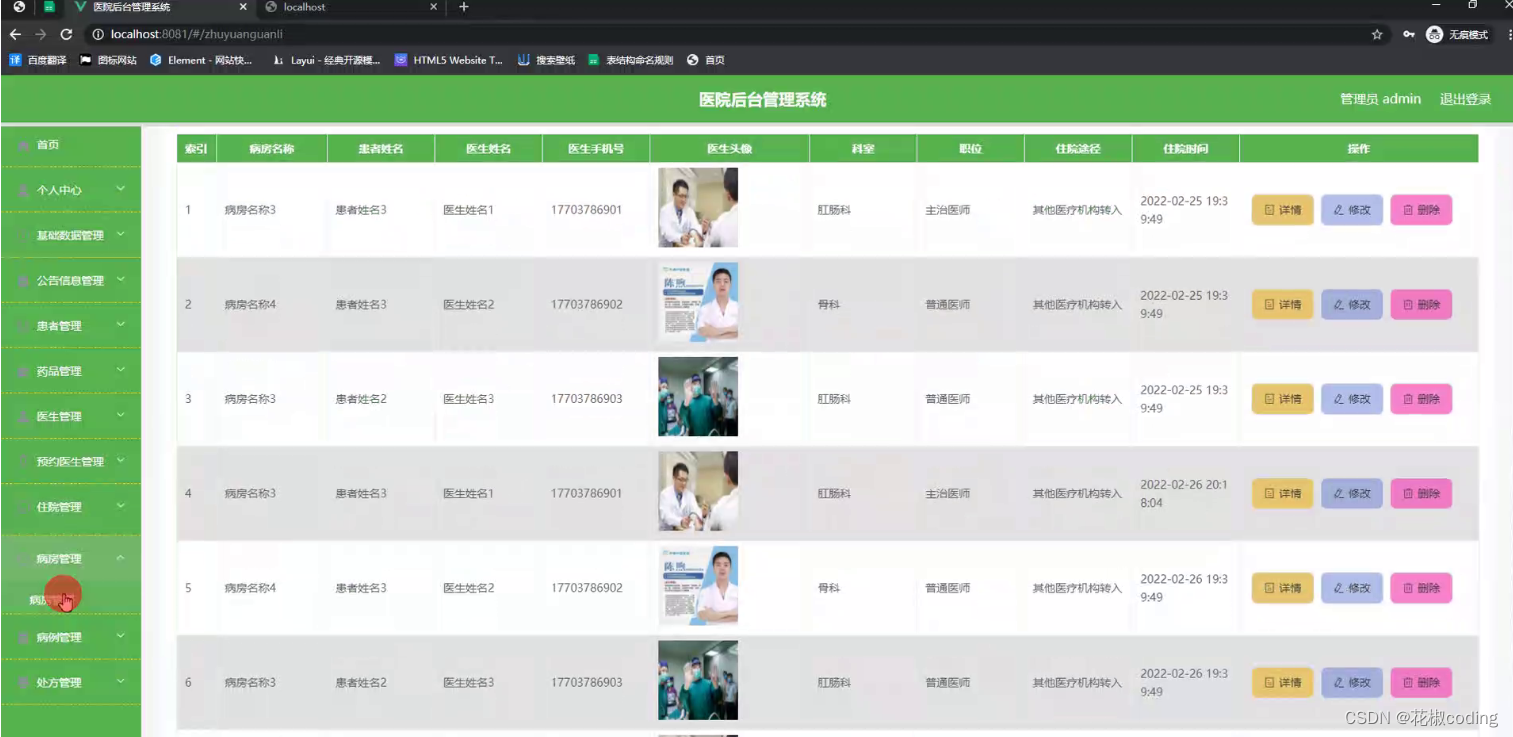Open the HTML5 Website T... bookmark

click(x=449, y=60)
